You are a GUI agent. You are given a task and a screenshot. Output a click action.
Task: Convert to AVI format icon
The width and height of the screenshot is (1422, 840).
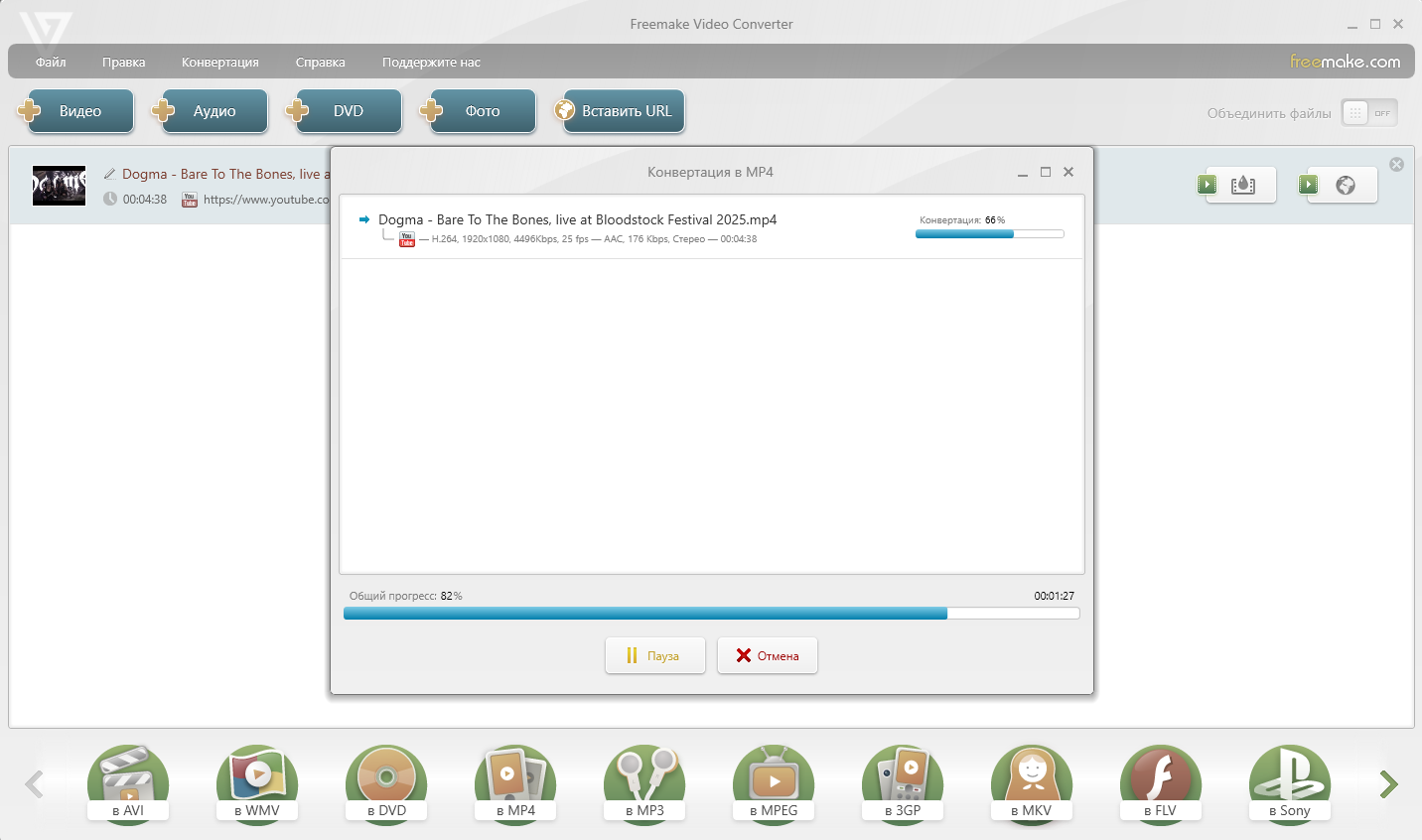128,783
